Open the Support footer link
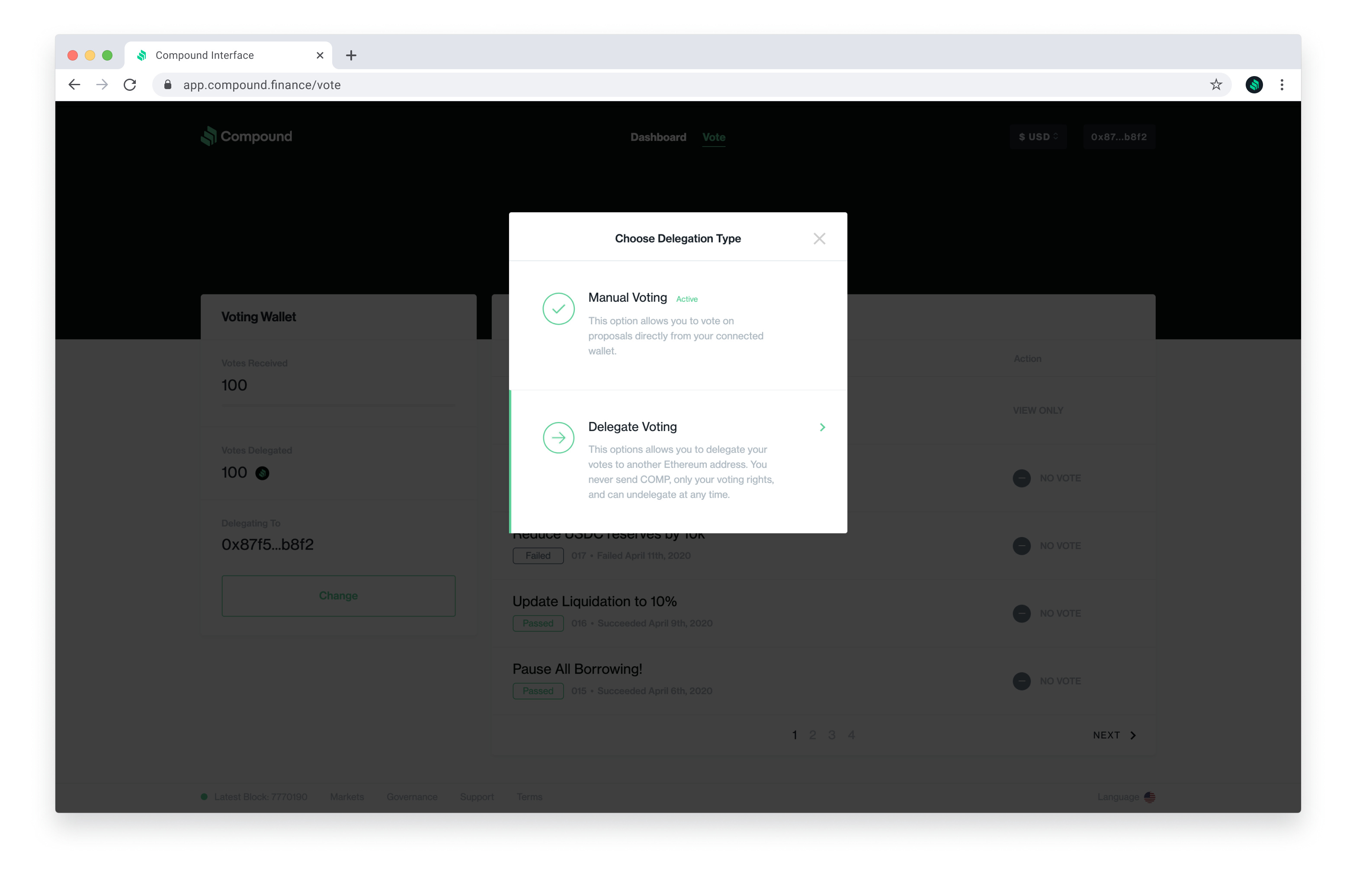Screen dimensions: 1372x876 click(x=477, y=797)
